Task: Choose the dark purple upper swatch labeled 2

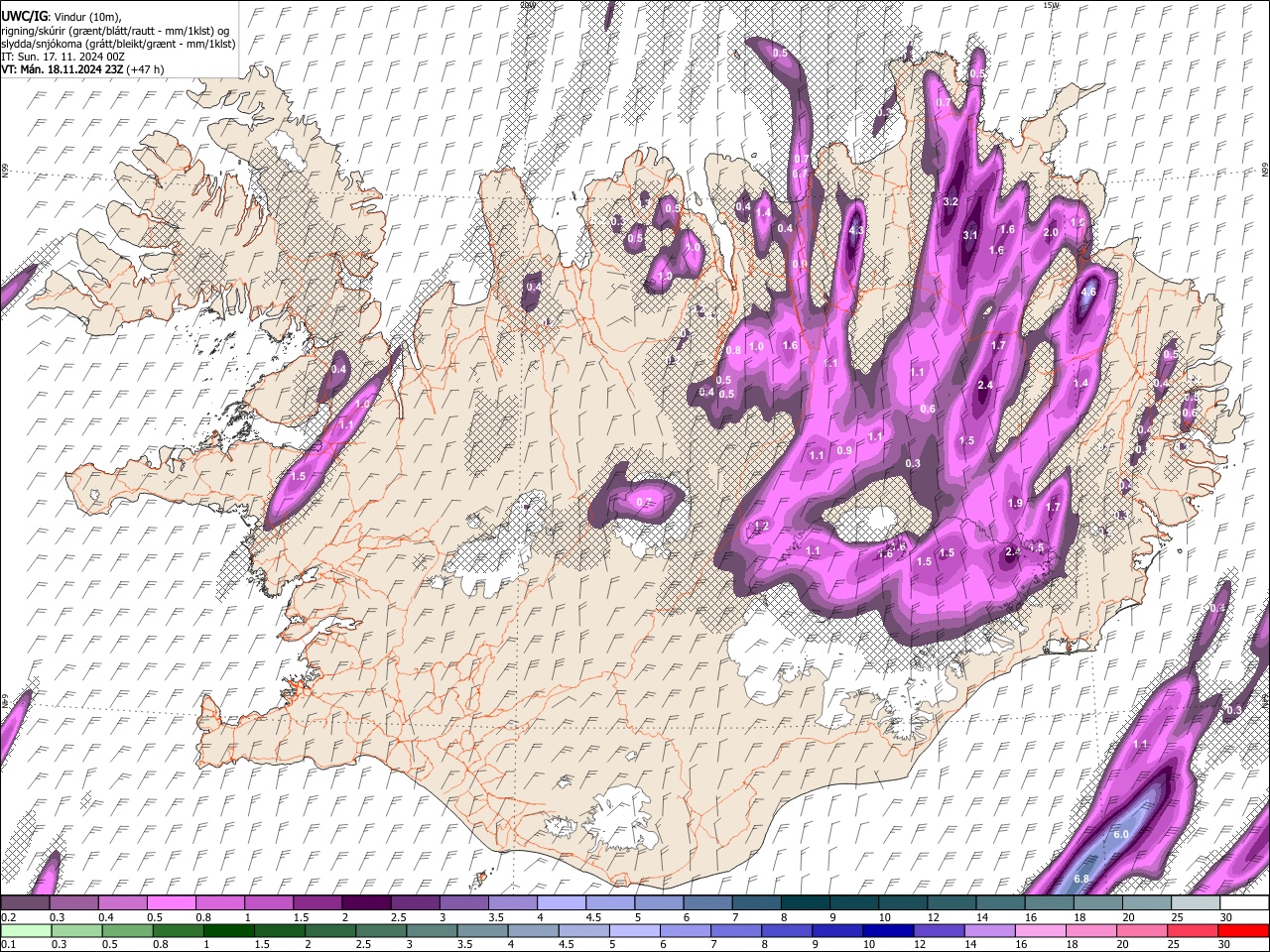Action: click(366, 902)
